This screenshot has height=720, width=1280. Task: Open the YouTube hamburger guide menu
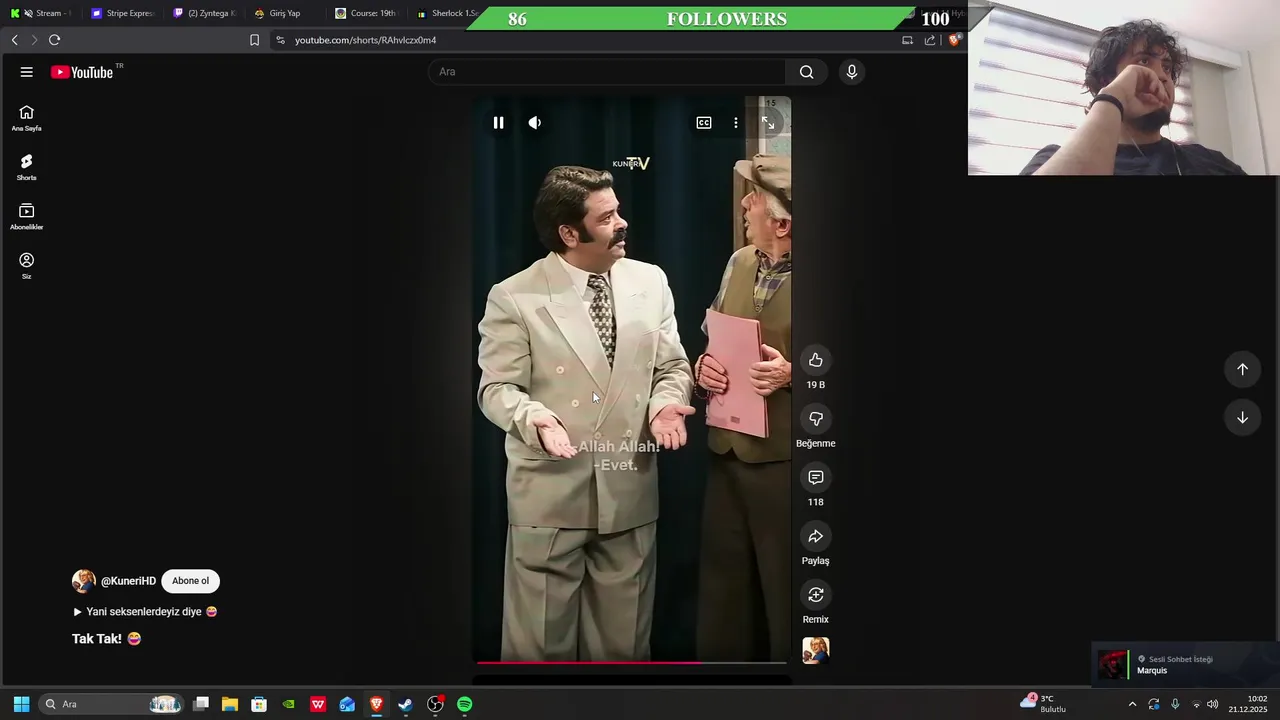[x=27, y=72]
